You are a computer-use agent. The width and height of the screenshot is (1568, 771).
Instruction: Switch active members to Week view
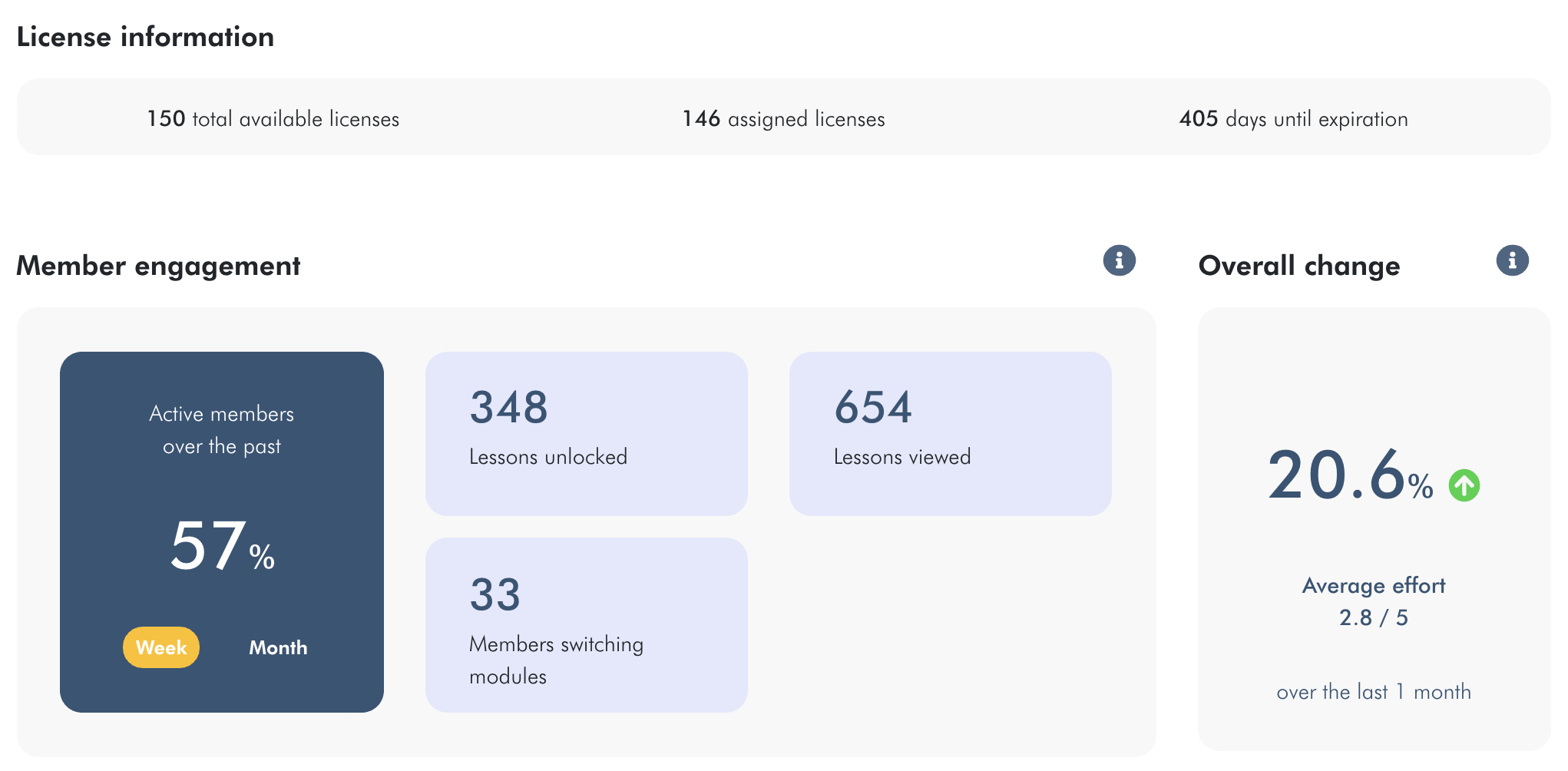click(161, 647)
